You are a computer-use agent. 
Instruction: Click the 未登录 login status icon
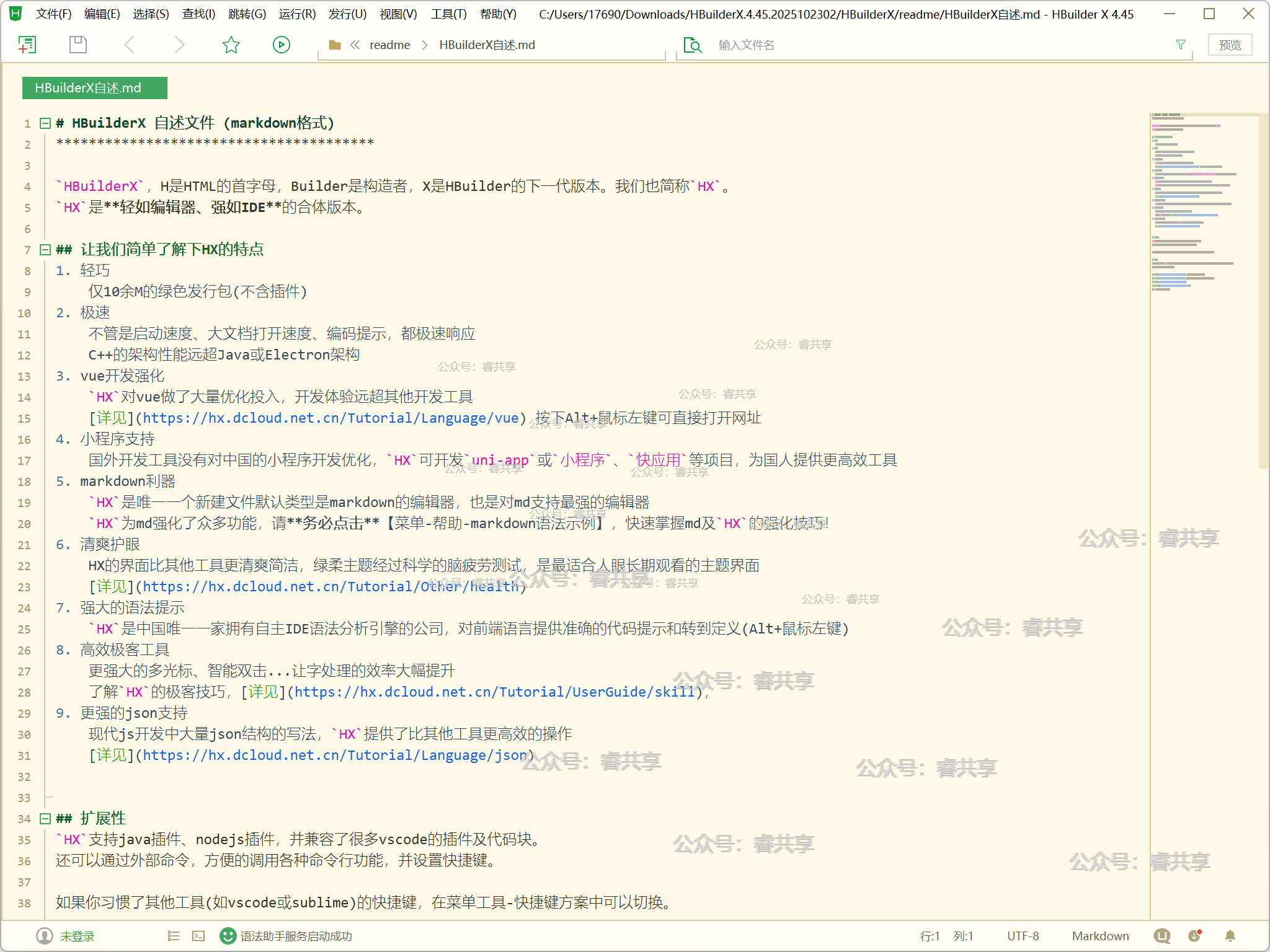click(45, 936)
